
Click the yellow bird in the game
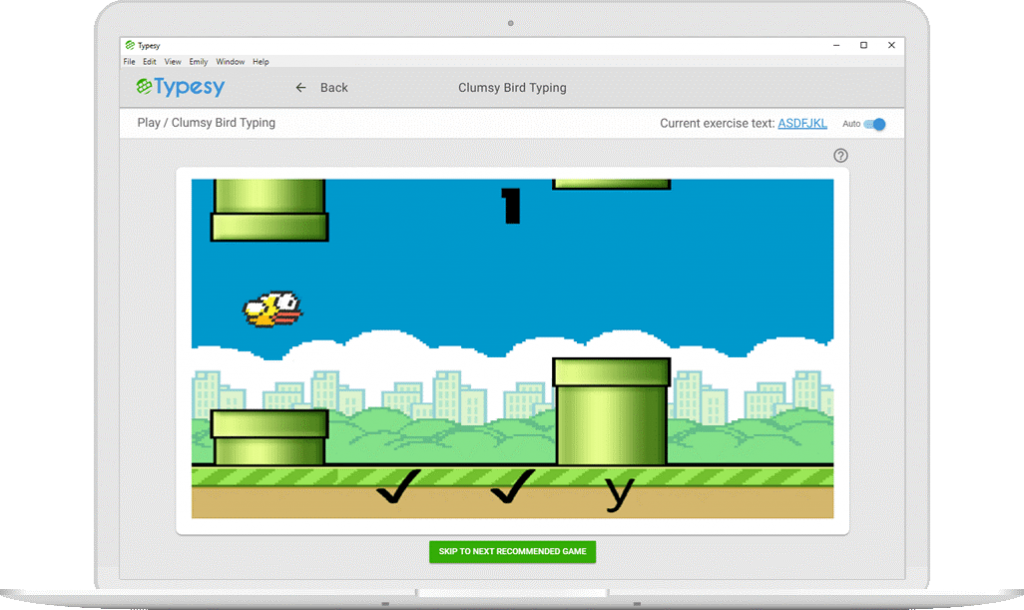pyautogui.click(x=272, y=309)
